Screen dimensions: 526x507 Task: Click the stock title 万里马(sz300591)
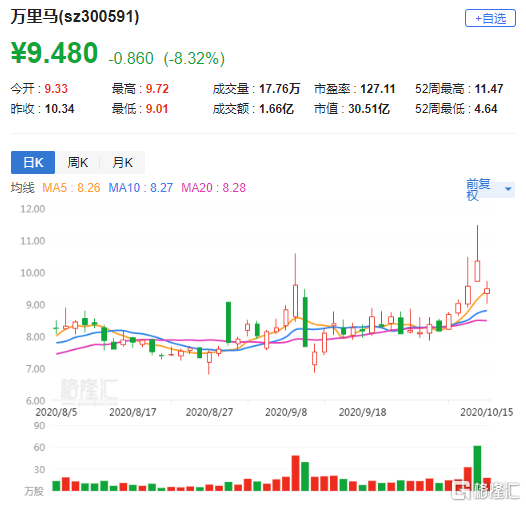(x=75, y=17)
